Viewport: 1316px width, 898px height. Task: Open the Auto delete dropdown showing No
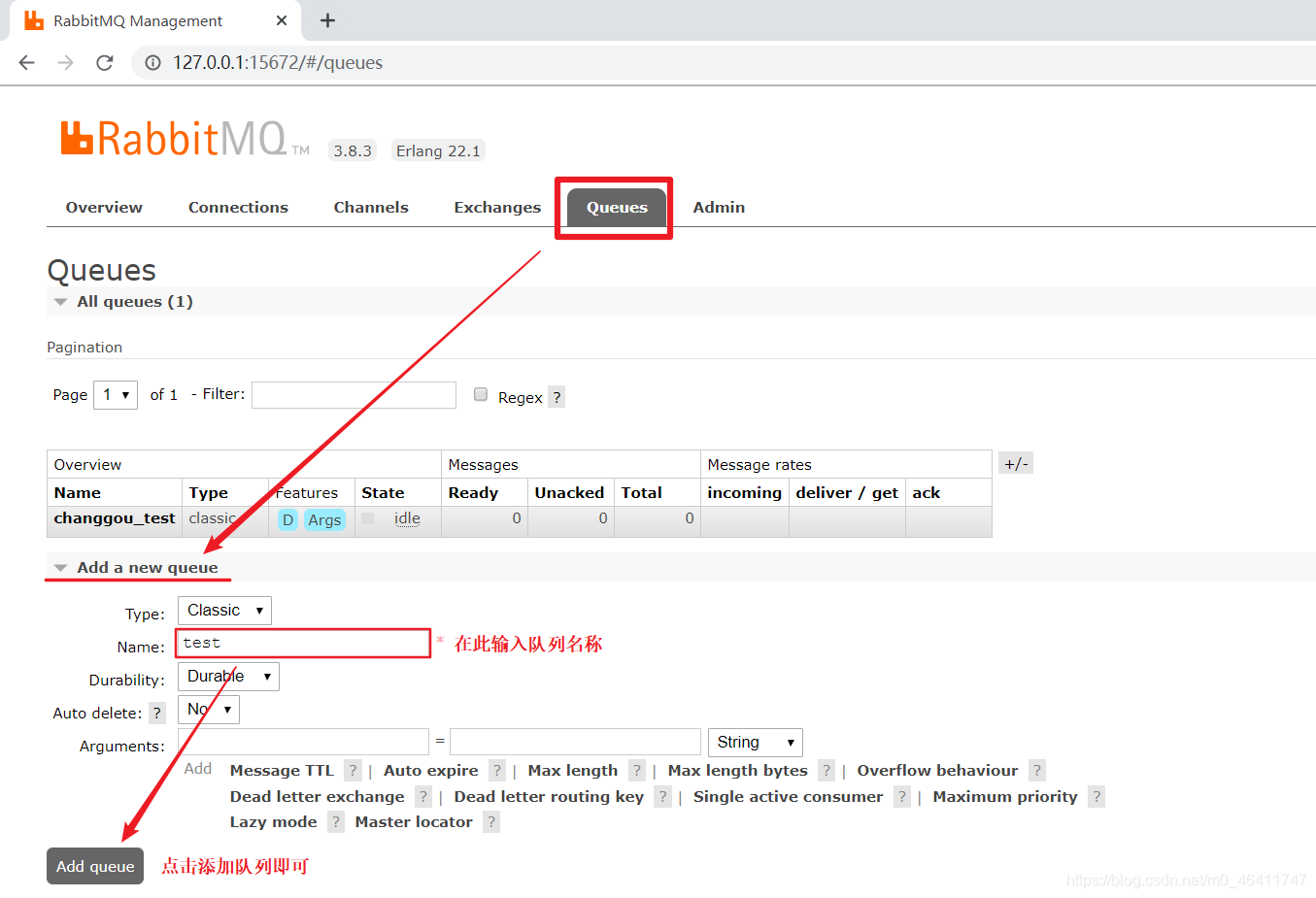point(209,709)
